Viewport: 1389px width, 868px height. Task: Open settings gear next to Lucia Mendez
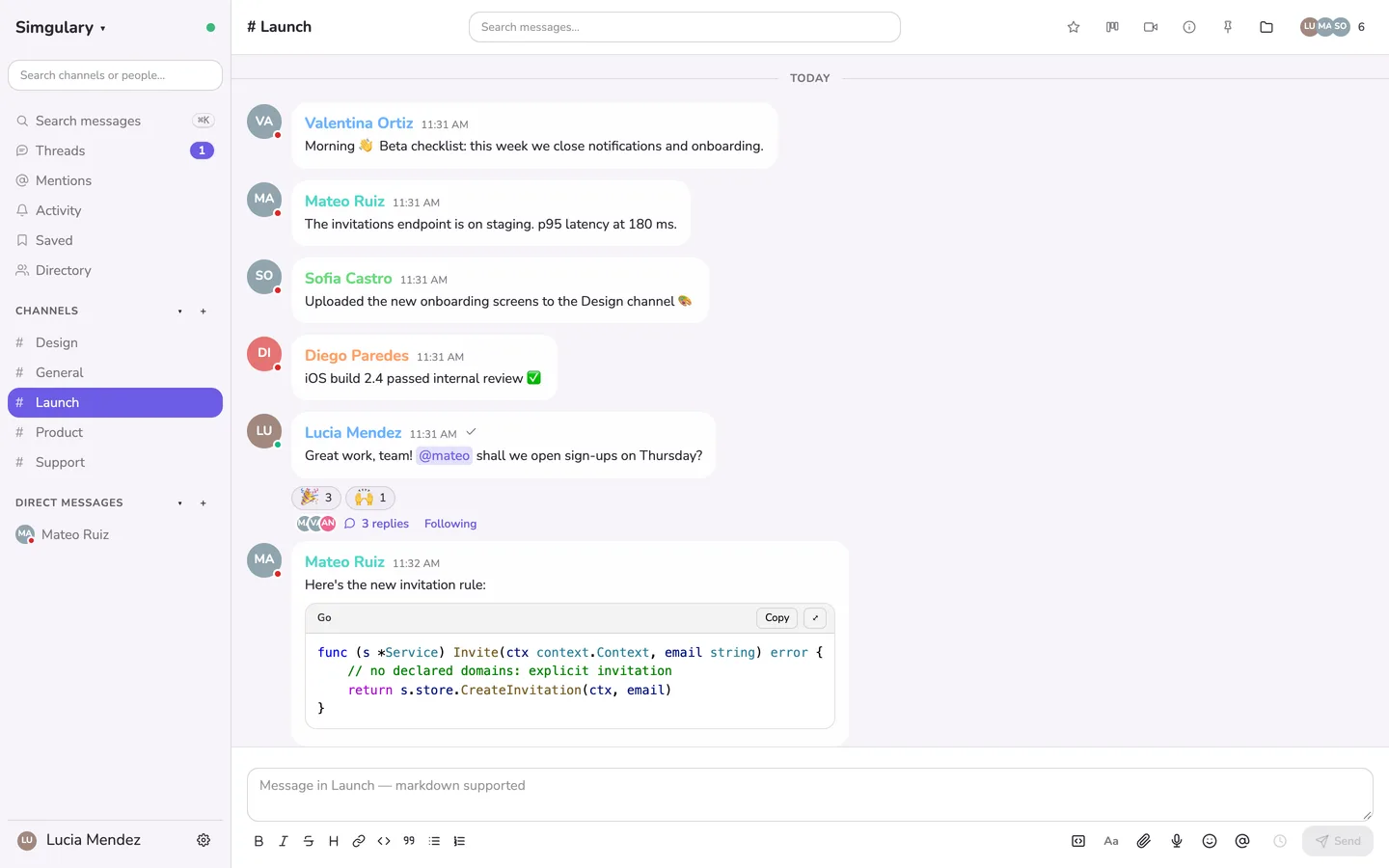click(x=204, y=840)
